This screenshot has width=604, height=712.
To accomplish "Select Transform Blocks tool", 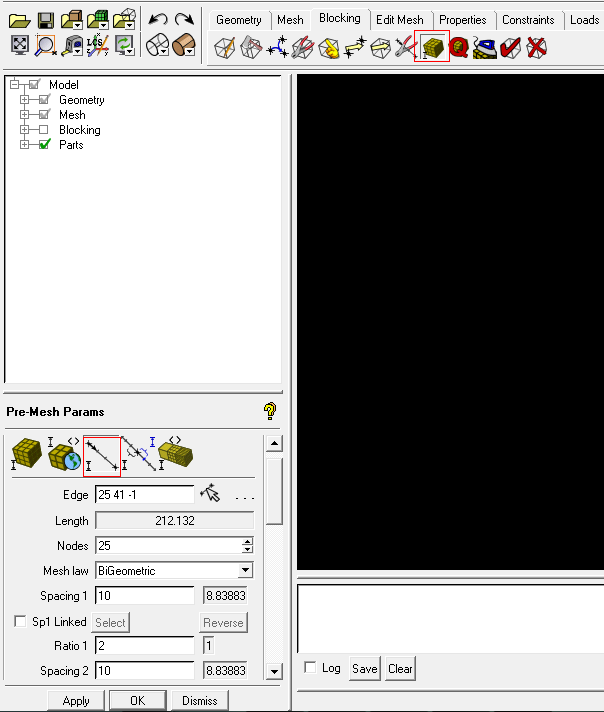I will tap(381, 48).
